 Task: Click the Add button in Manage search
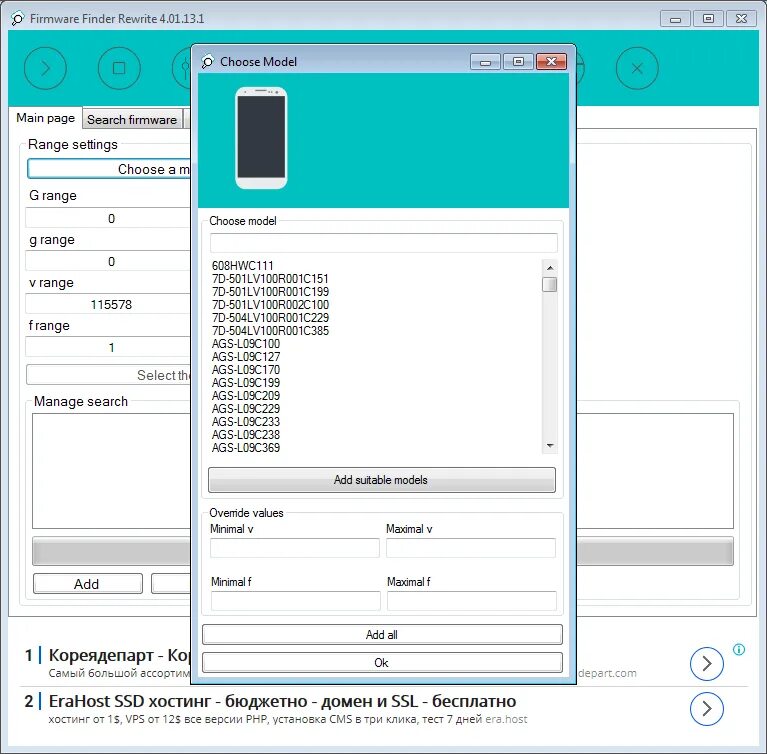pos(88,584)
